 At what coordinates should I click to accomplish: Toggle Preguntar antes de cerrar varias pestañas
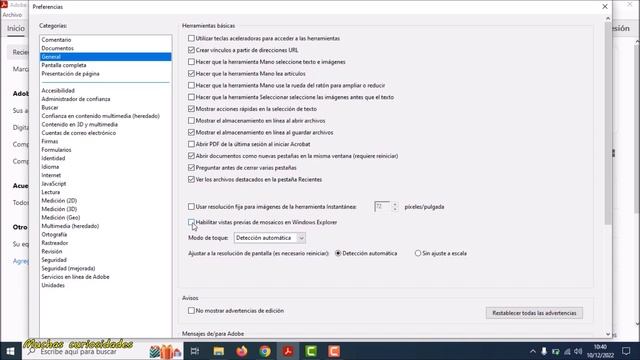tap(191, 168)
